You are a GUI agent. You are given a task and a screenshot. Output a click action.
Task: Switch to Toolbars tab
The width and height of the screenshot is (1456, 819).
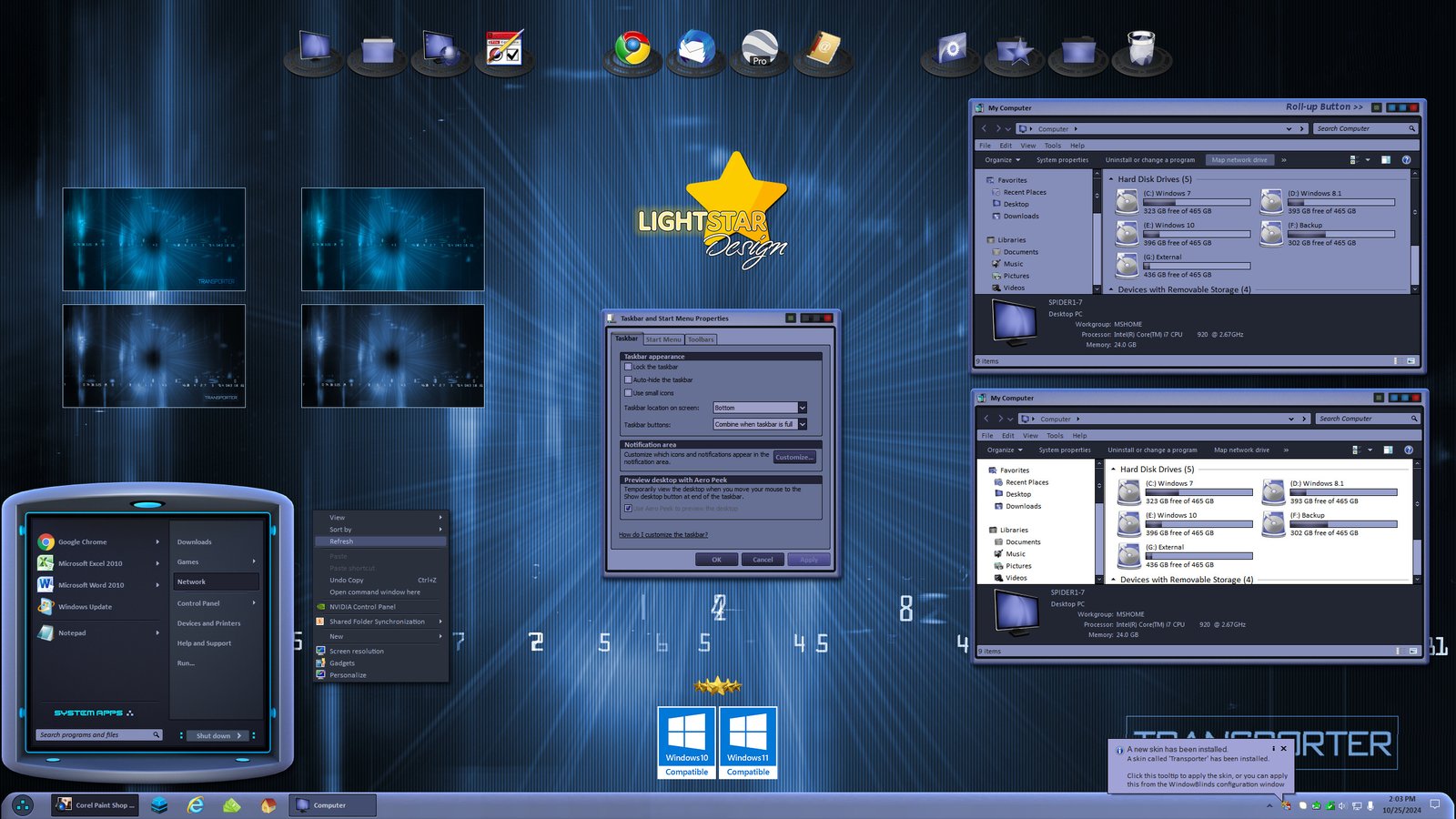701,339
